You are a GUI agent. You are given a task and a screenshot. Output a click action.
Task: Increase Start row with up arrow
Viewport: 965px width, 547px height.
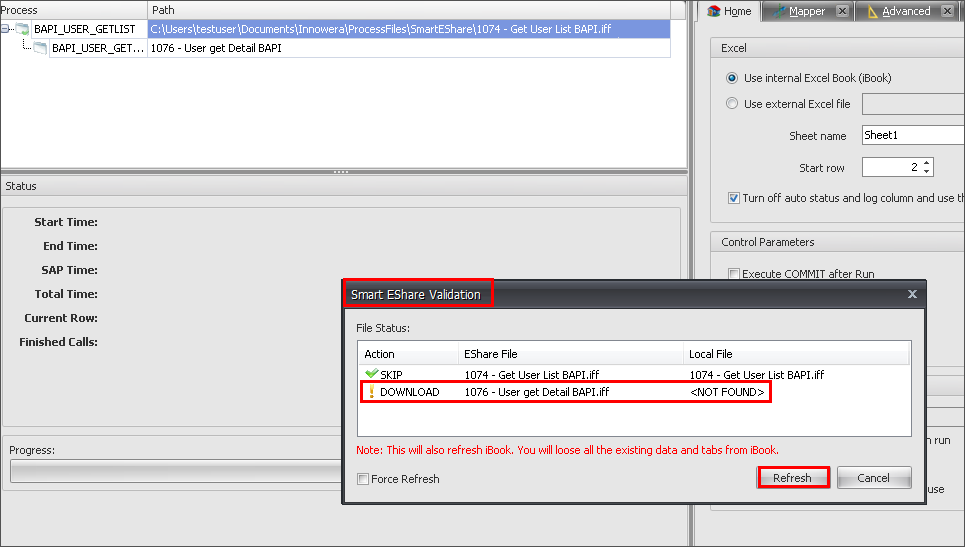click(x=927, y=163)
